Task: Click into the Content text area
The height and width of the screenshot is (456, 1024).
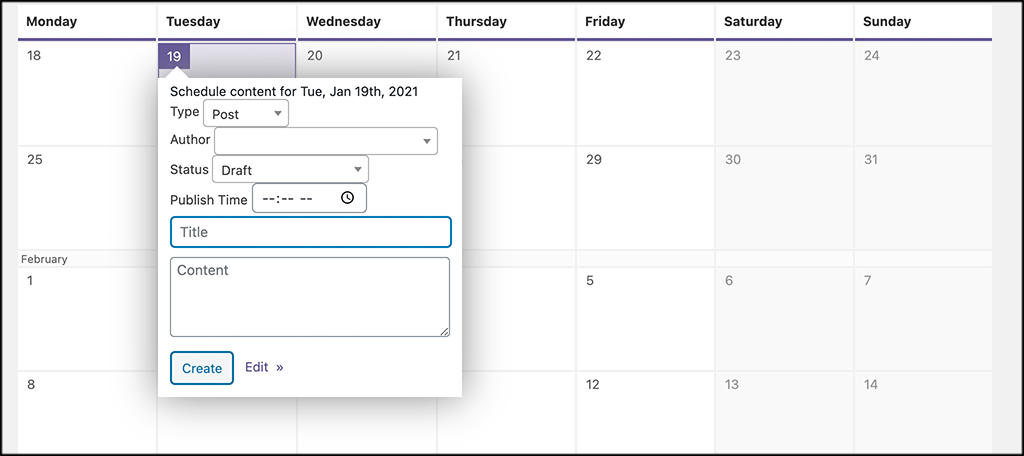Action: tap(310, 297)
